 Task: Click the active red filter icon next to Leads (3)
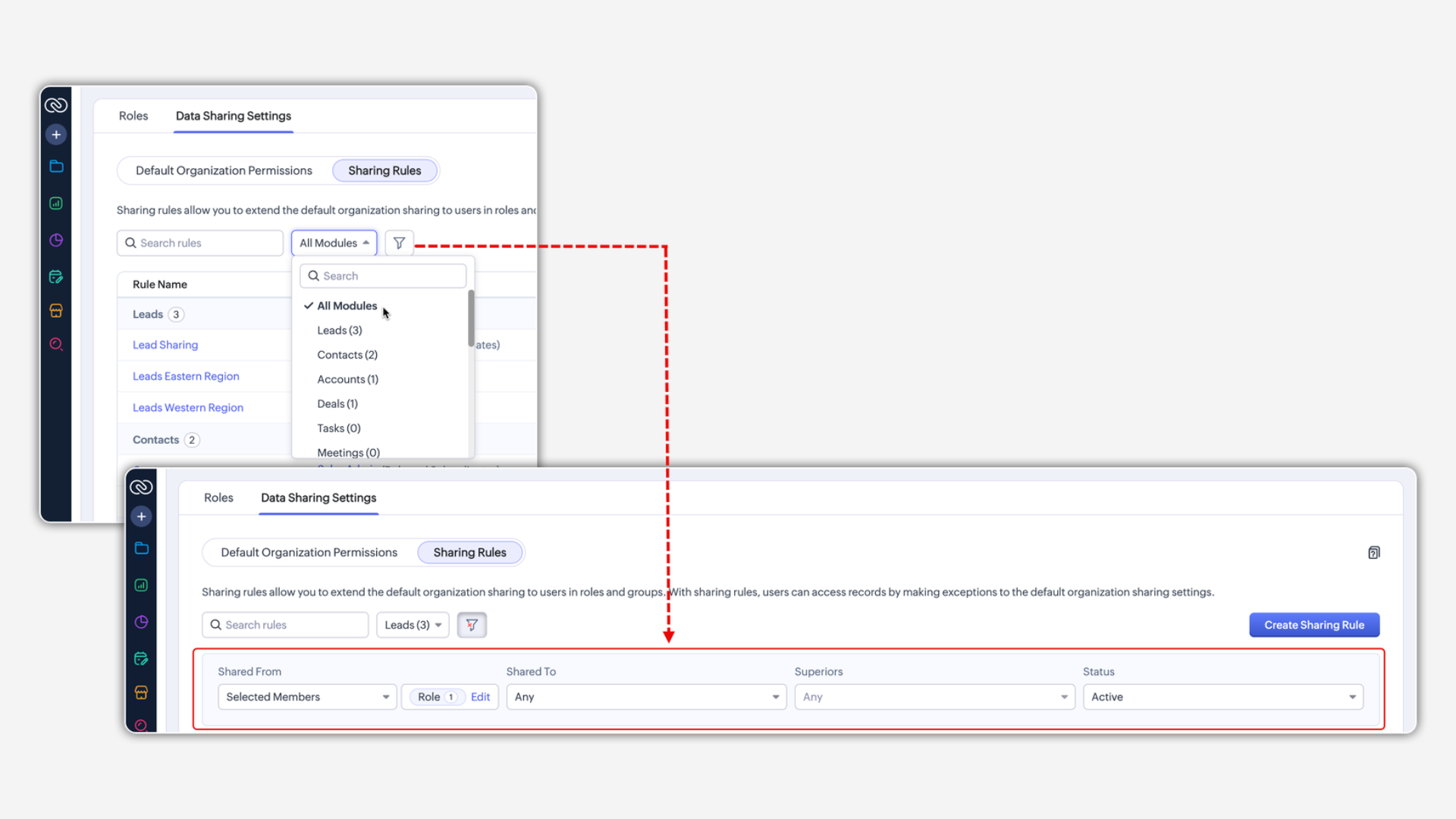click(472, 625)
